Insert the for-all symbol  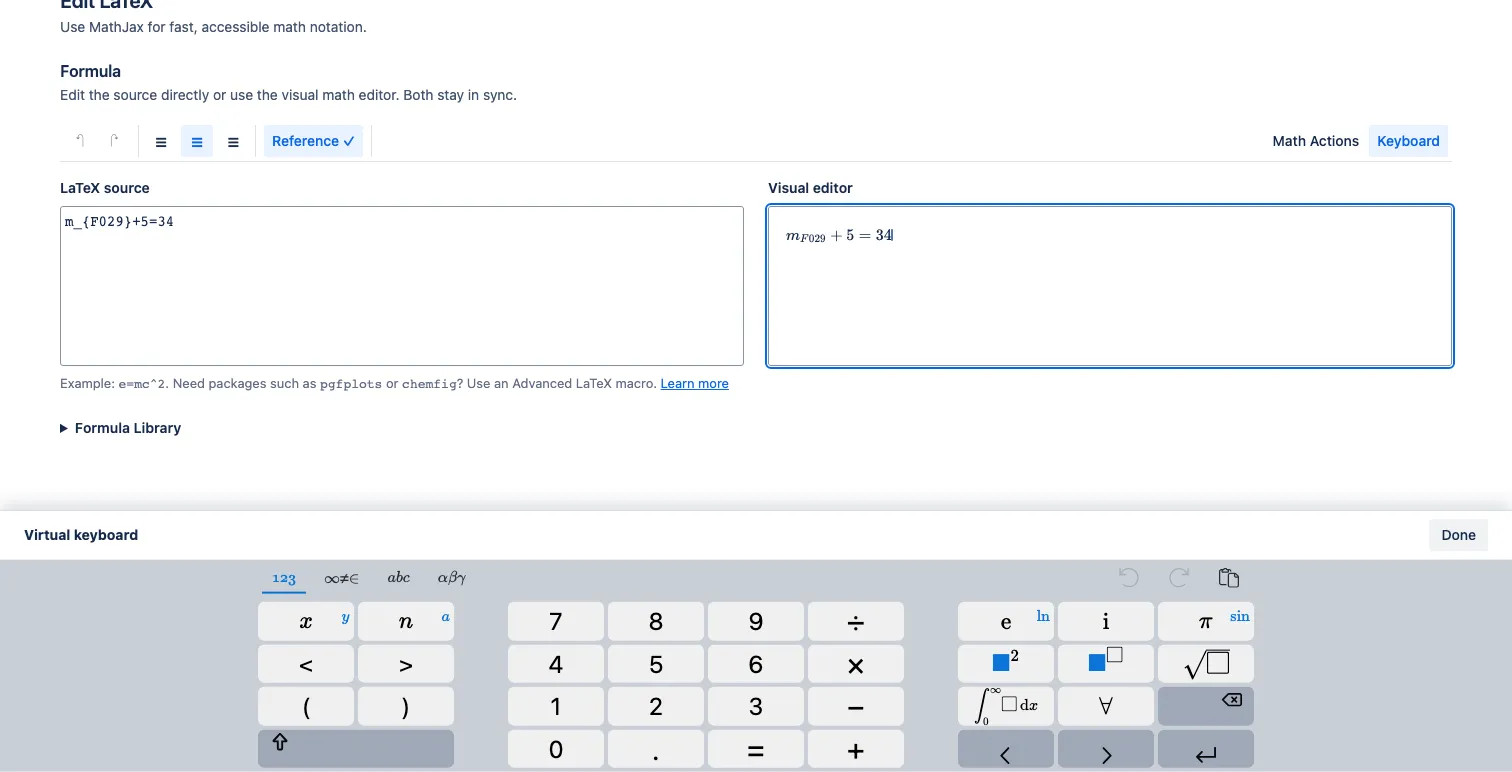[x=1105, y=706]
